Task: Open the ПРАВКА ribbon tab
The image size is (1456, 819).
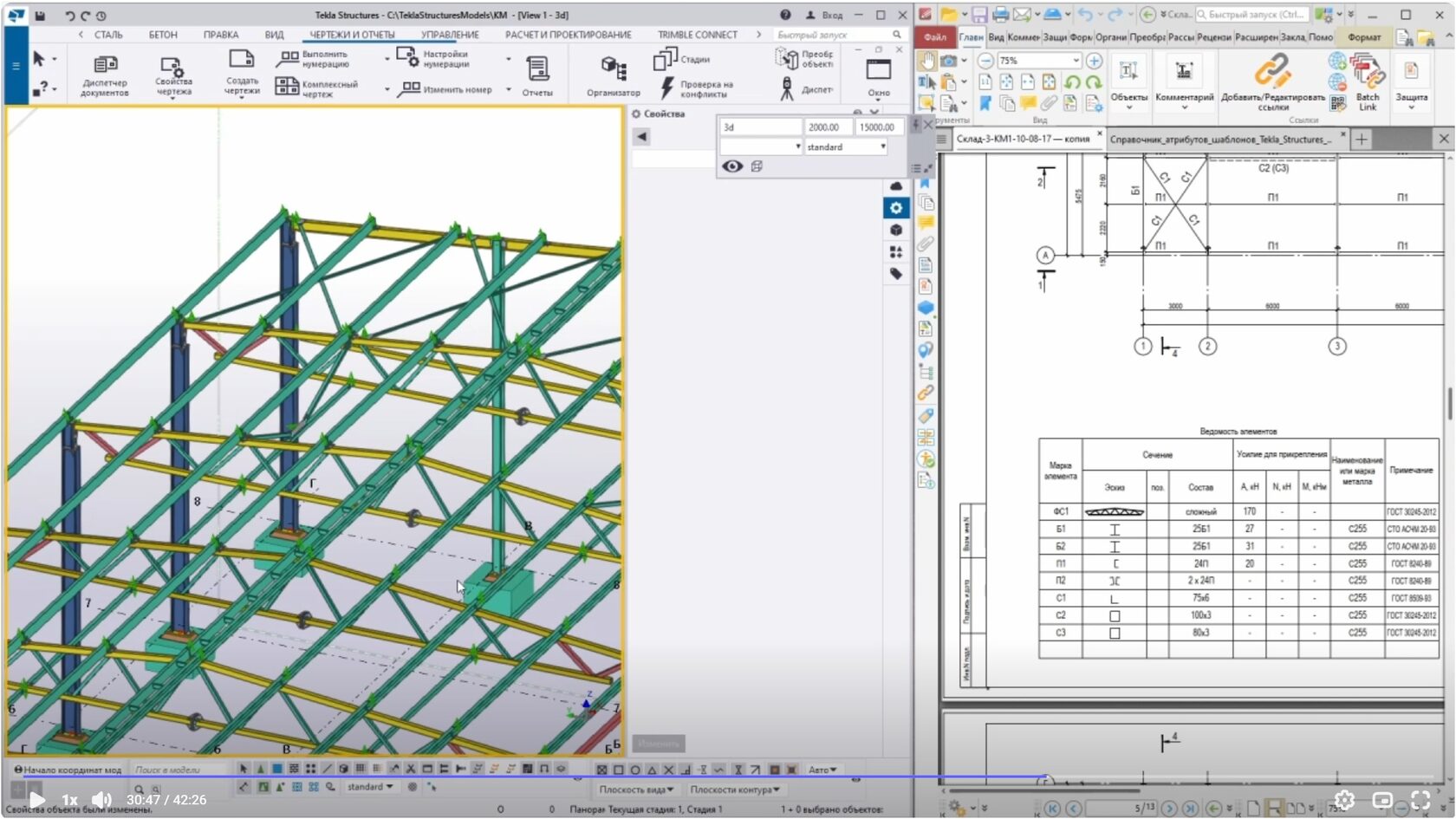Action: pos(221,35)
